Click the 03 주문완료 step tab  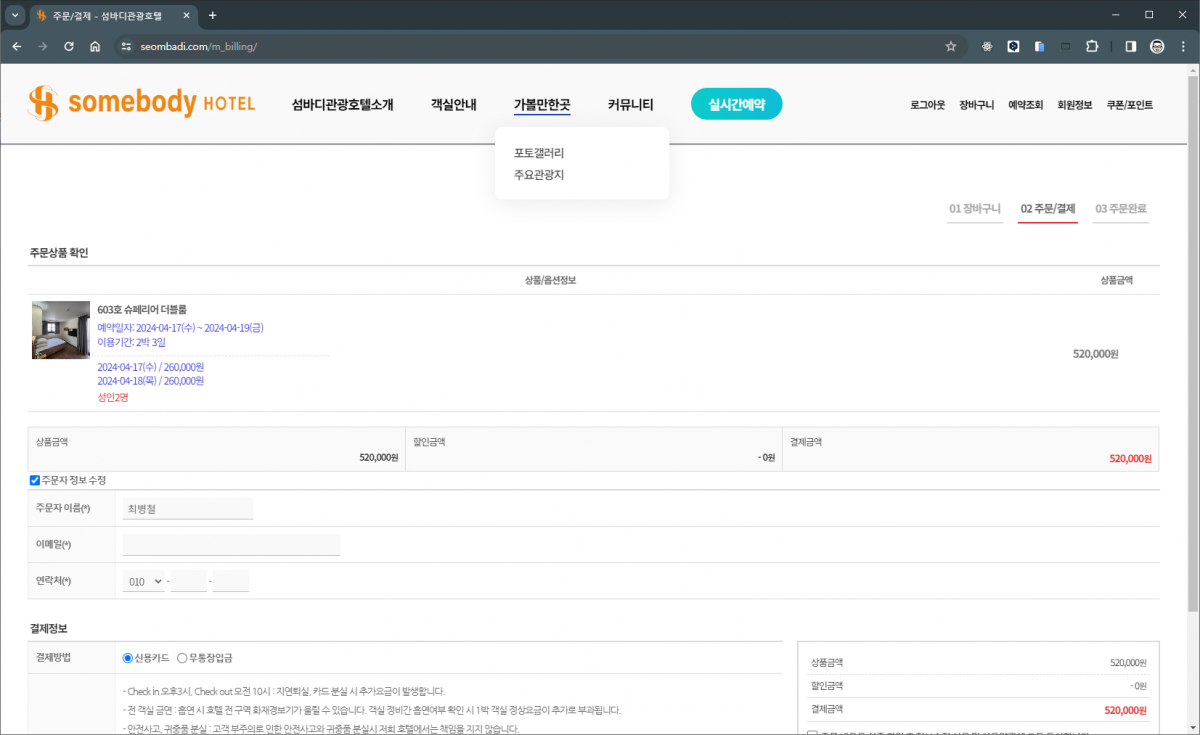pyautogui.click(x=1120, y=209)
